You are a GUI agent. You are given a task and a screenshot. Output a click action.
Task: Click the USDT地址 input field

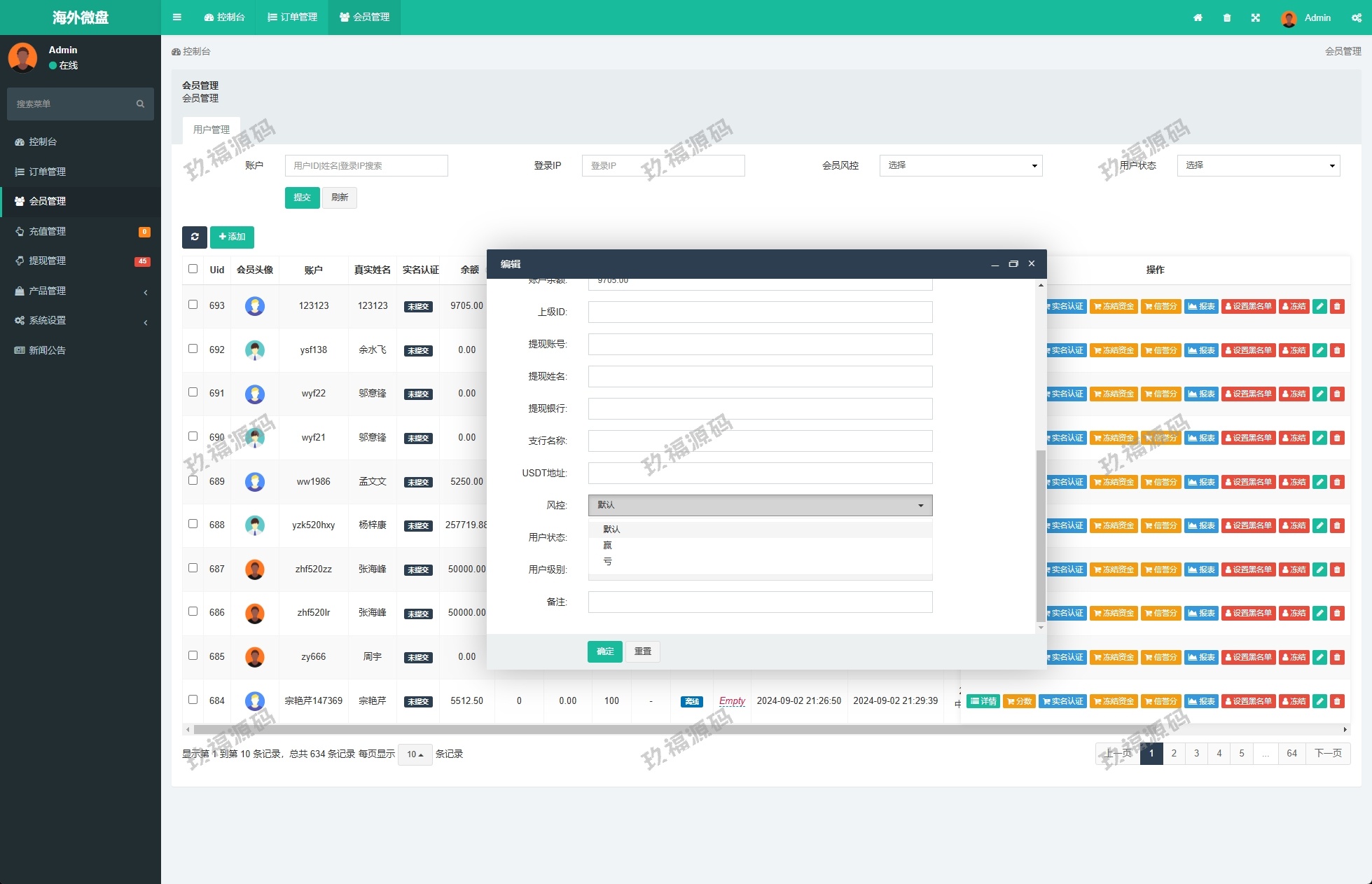pos(760,473)
